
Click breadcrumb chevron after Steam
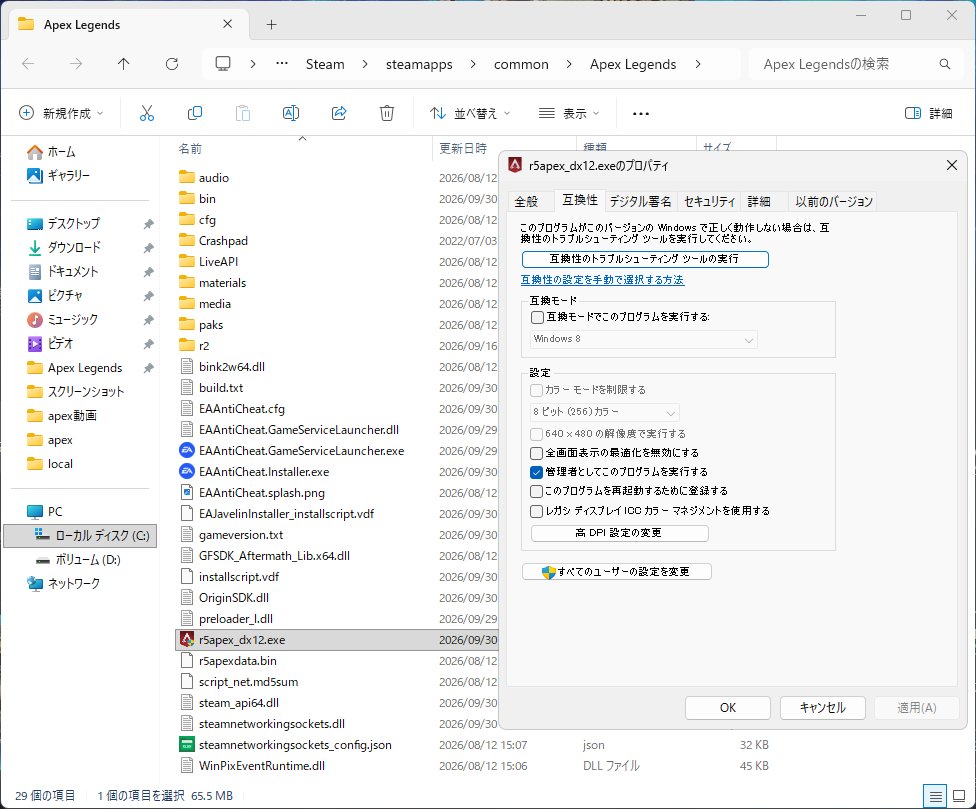365,64
